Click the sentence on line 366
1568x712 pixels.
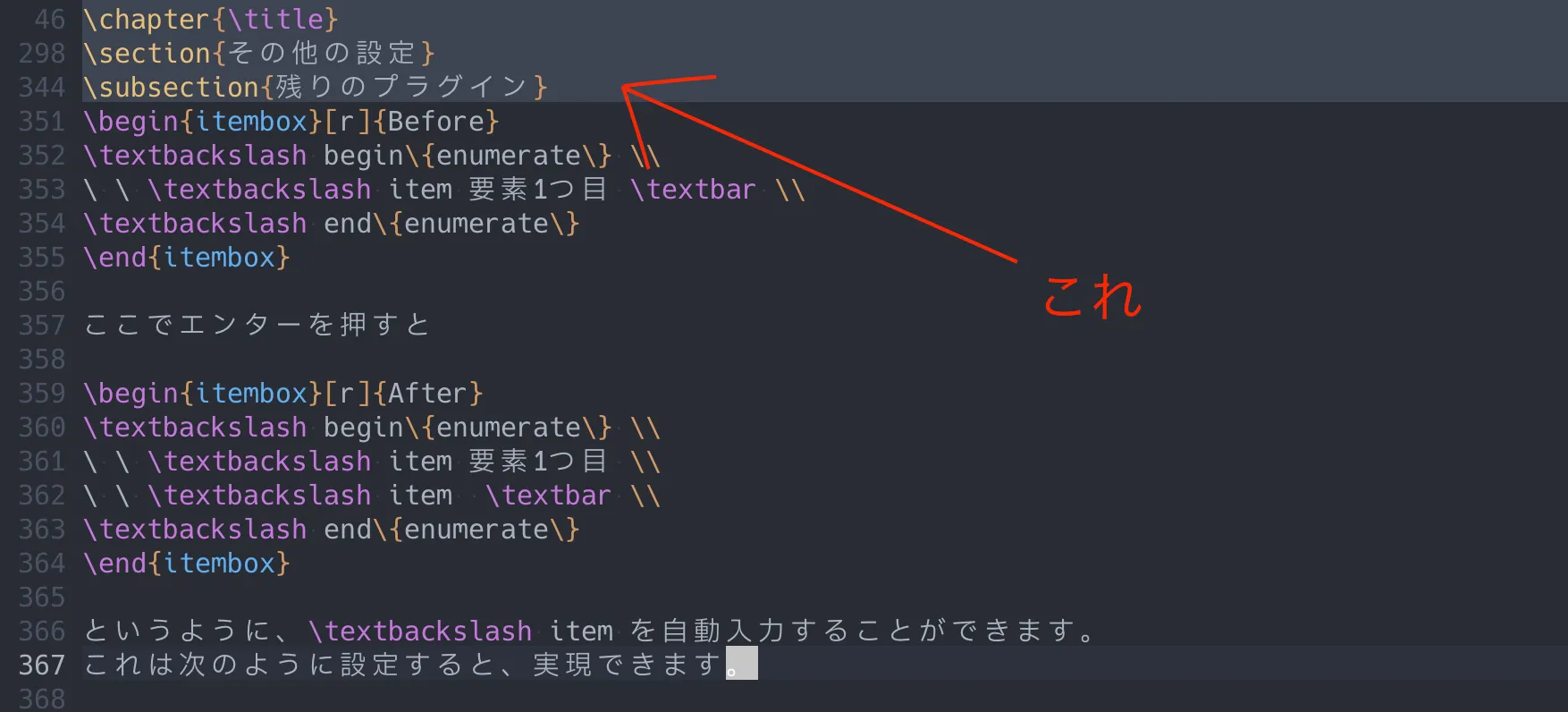coord(590,631)
